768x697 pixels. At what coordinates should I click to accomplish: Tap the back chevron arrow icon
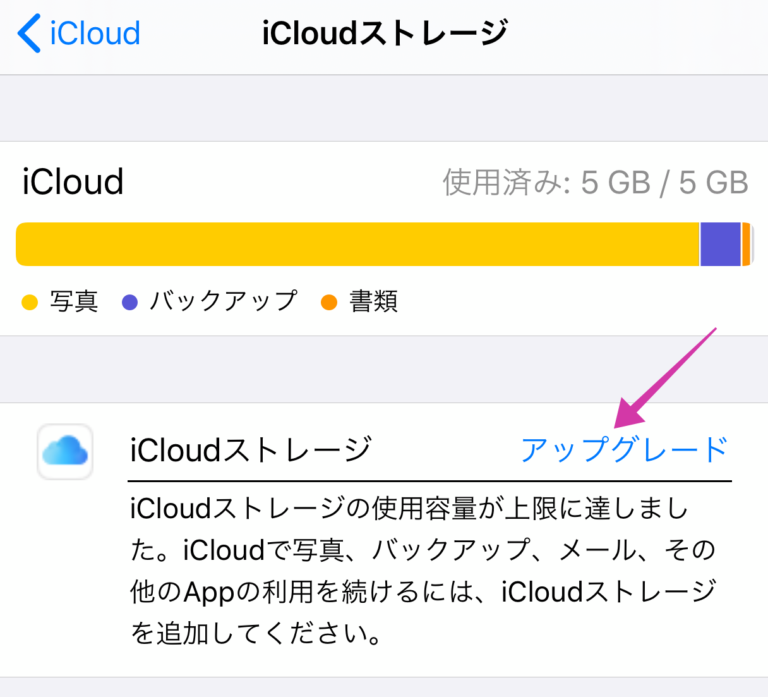pos(30,34)
